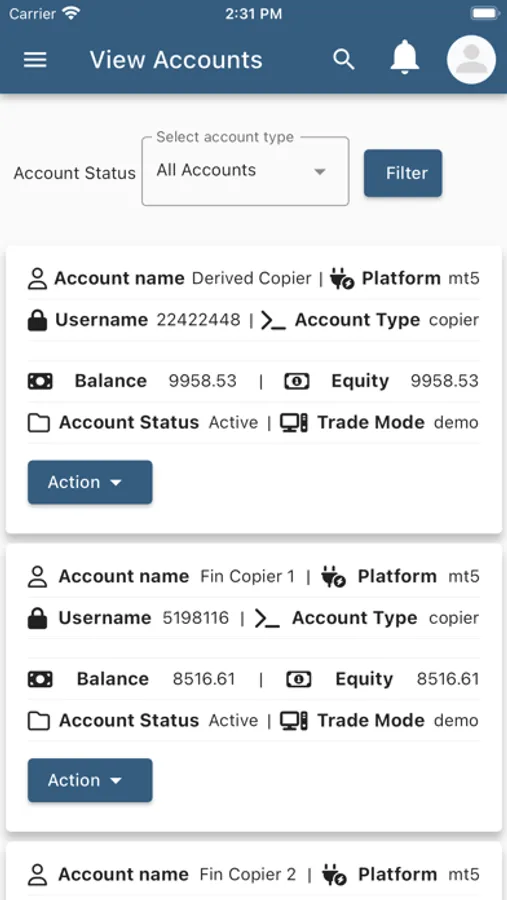Click folder icon in Derived Copier Account Status
The width and height of the screenshot is (507, 900).
click(38, 424)
